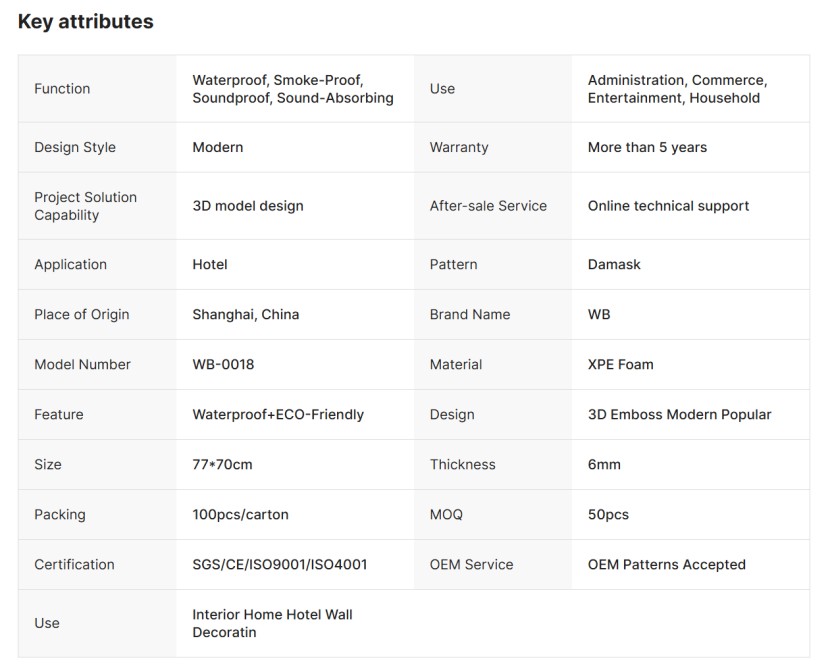Select the WB brand name value
The width and height of the screenshot is (830, 672).
tap(599, 314)
